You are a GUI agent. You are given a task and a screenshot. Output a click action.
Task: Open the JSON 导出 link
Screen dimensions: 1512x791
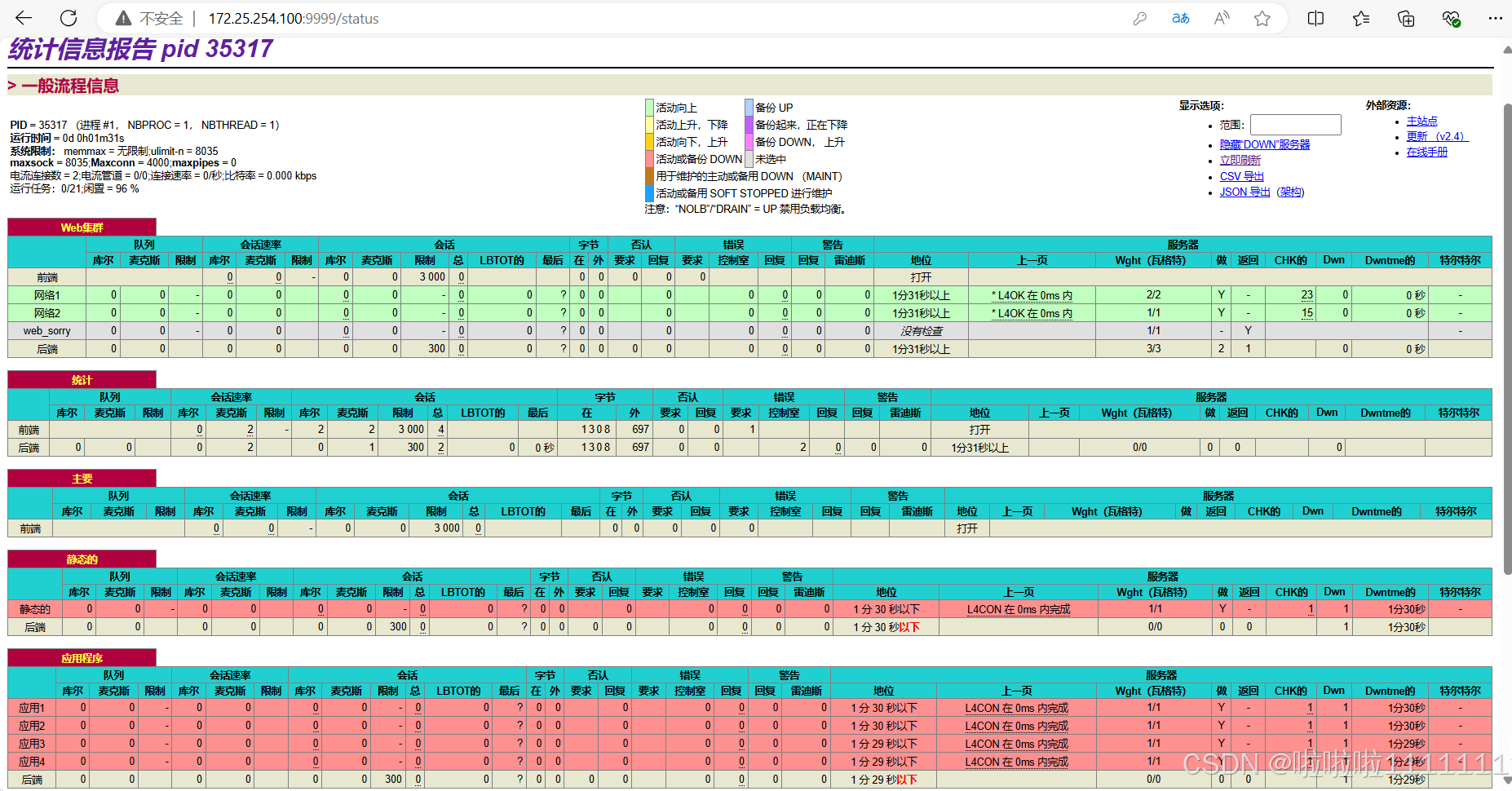pos(1245,192)
